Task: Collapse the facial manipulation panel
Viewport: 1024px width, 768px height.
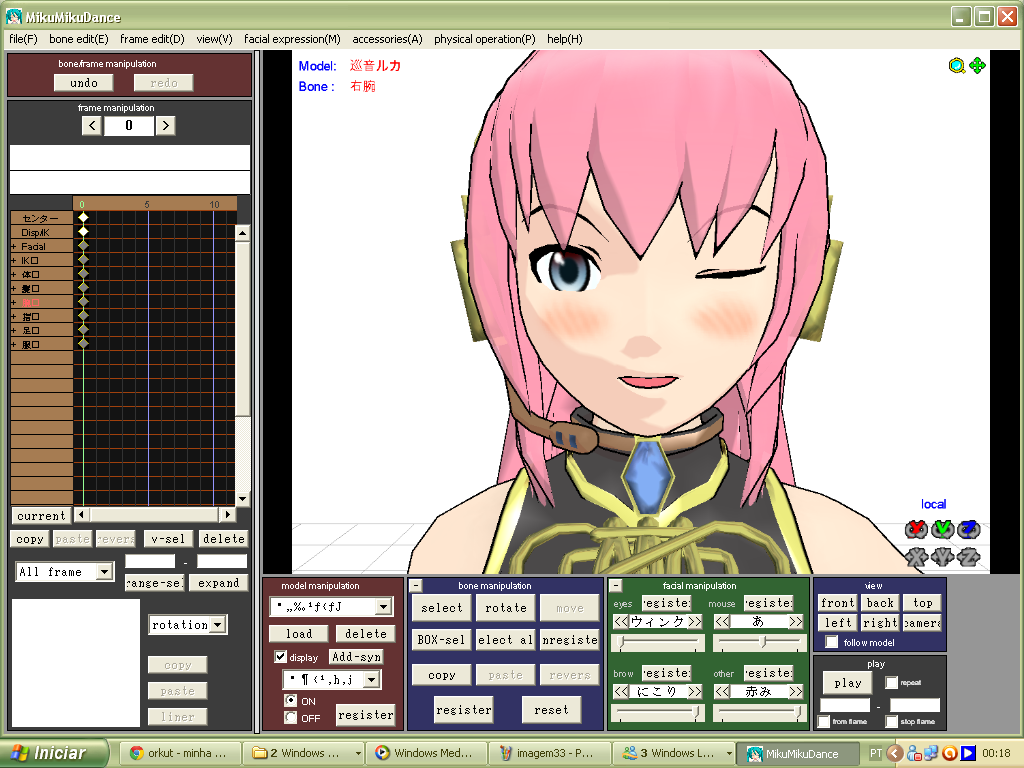Action: coord(615,586)
